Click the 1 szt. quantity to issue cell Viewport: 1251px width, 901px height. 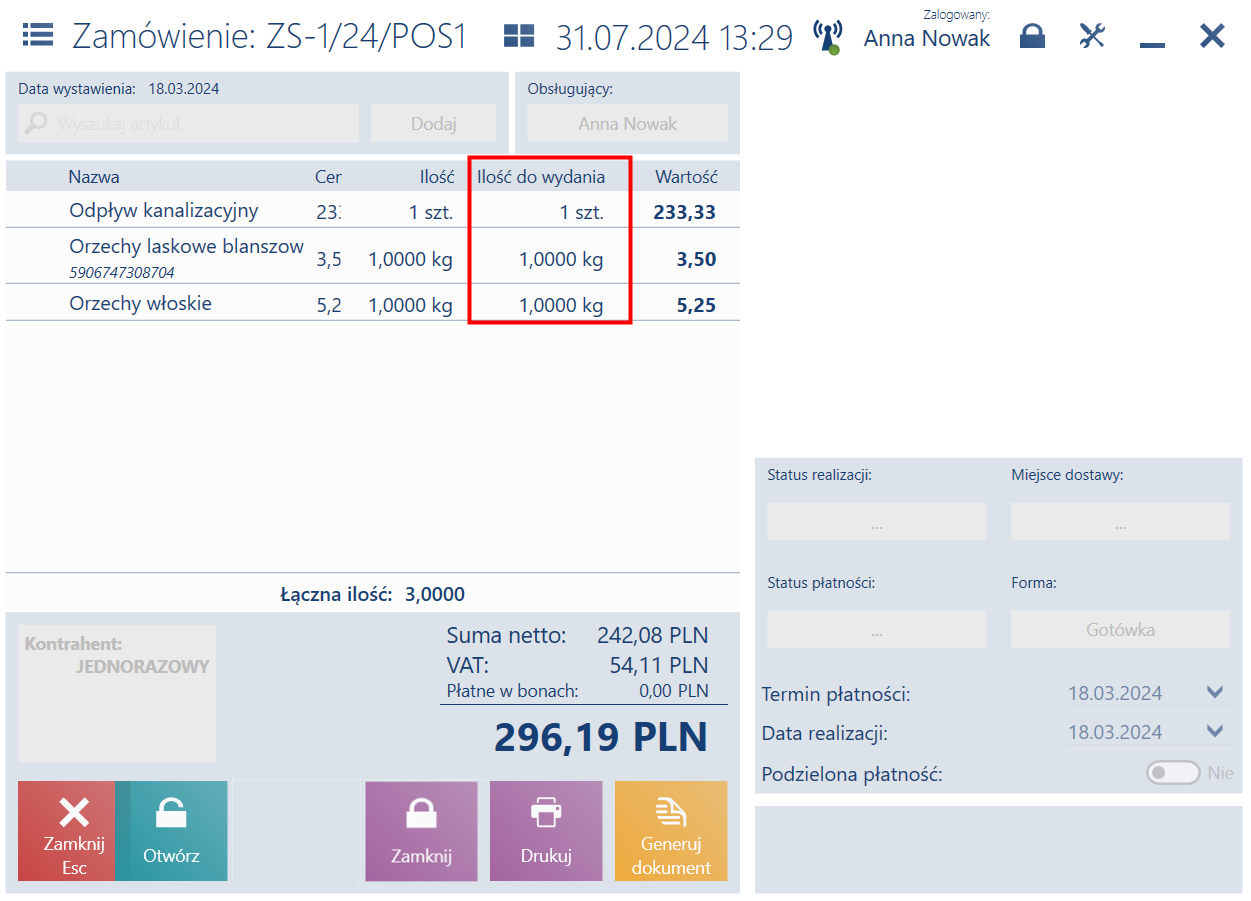point(582,212)
